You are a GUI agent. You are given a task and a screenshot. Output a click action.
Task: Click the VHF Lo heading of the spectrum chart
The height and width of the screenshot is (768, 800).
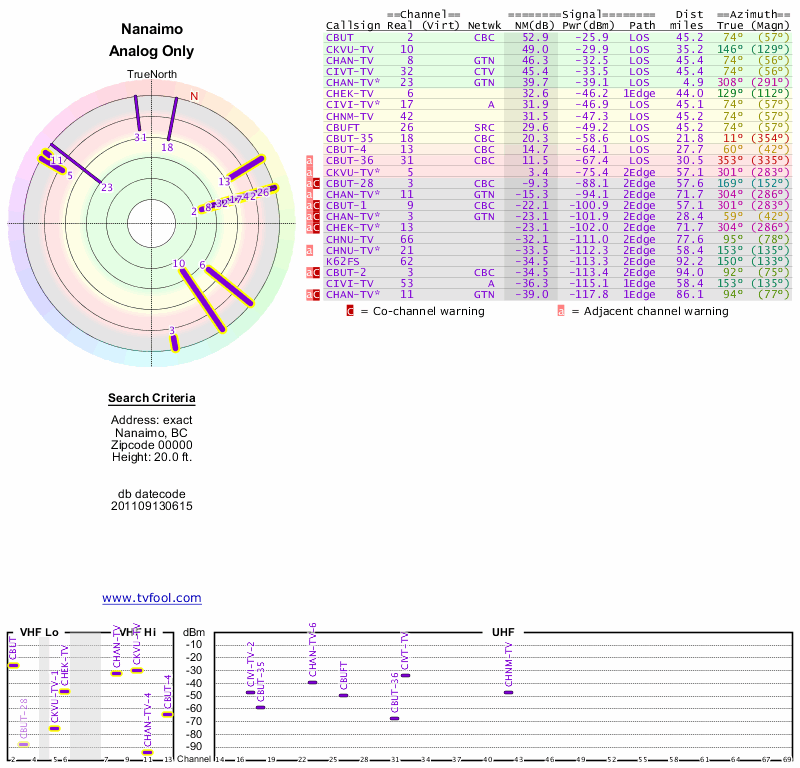click(39, 632)
